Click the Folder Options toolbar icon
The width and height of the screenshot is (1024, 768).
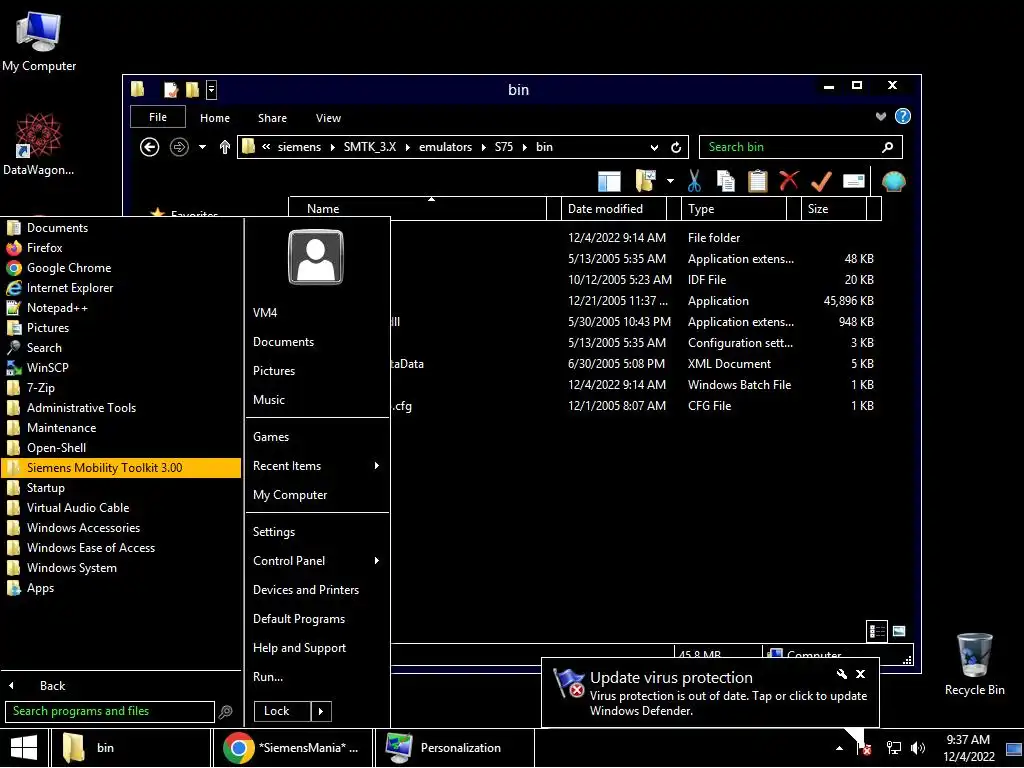pos(645,181)
